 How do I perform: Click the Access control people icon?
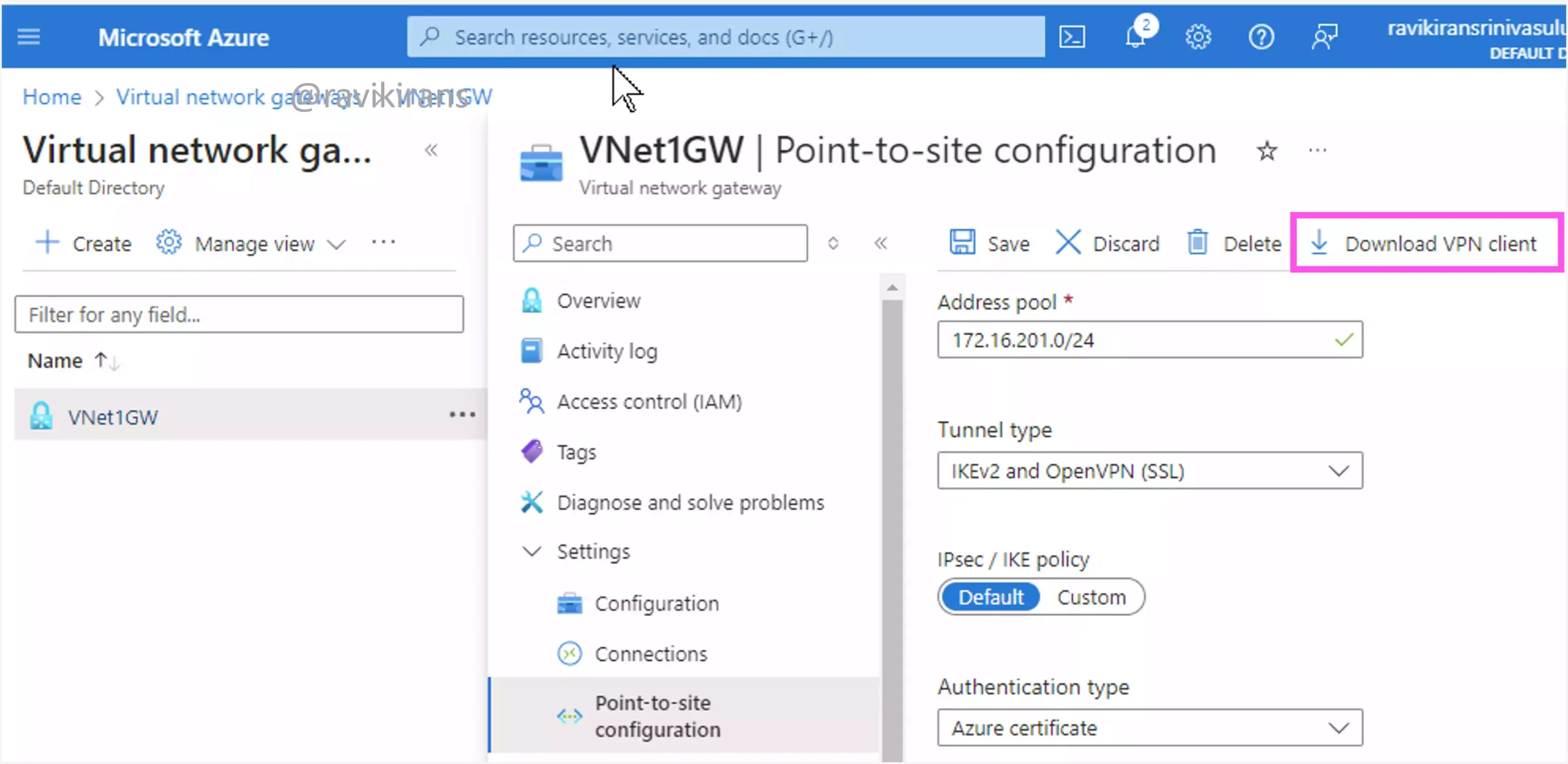(x=532, y=402)
